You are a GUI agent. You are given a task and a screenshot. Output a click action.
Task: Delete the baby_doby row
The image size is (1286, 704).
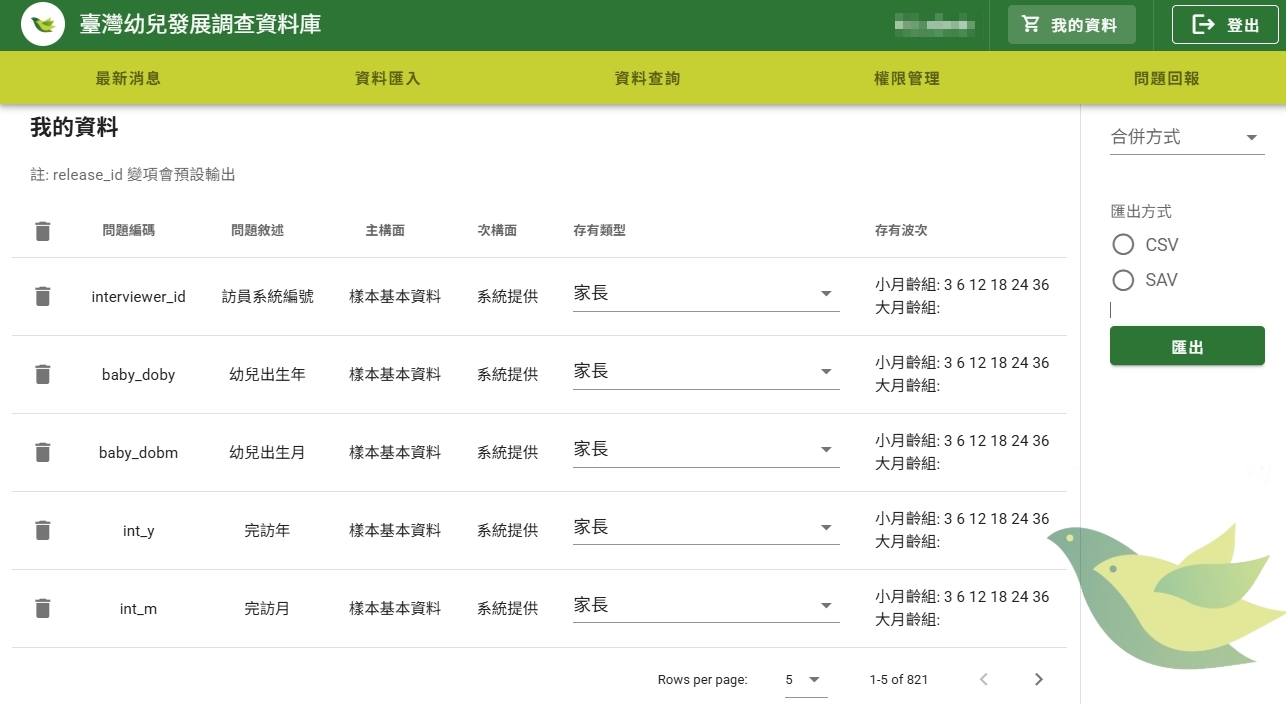coord(42,374)
